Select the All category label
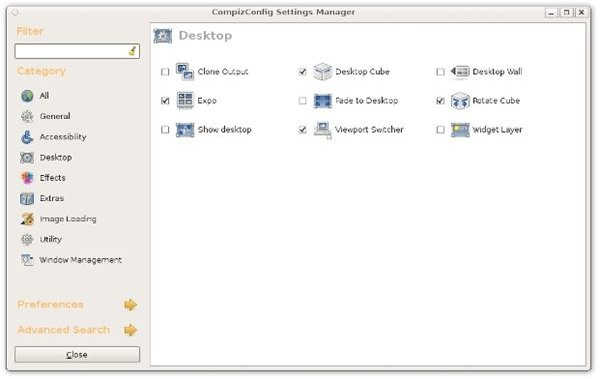The height and width of the screenshot is (379, 600). [44, 96]
